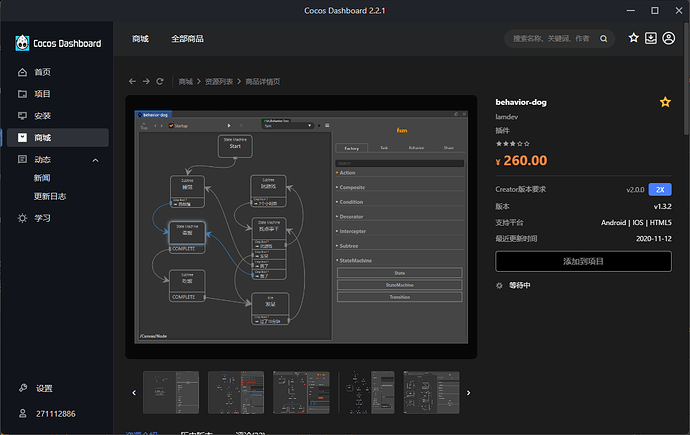
Task: Select the second preview thumbnail
Action: 236,392
